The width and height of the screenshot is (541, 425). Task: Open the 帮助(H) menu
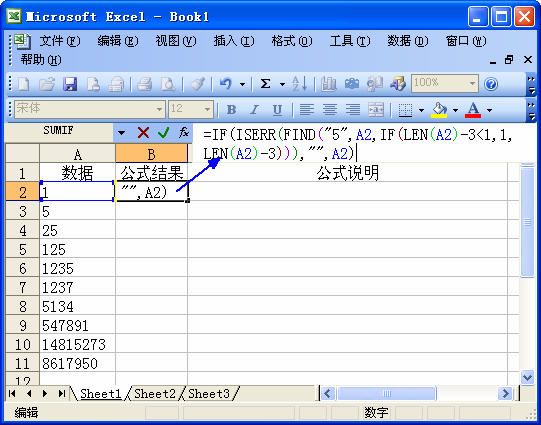pos(41,60)
